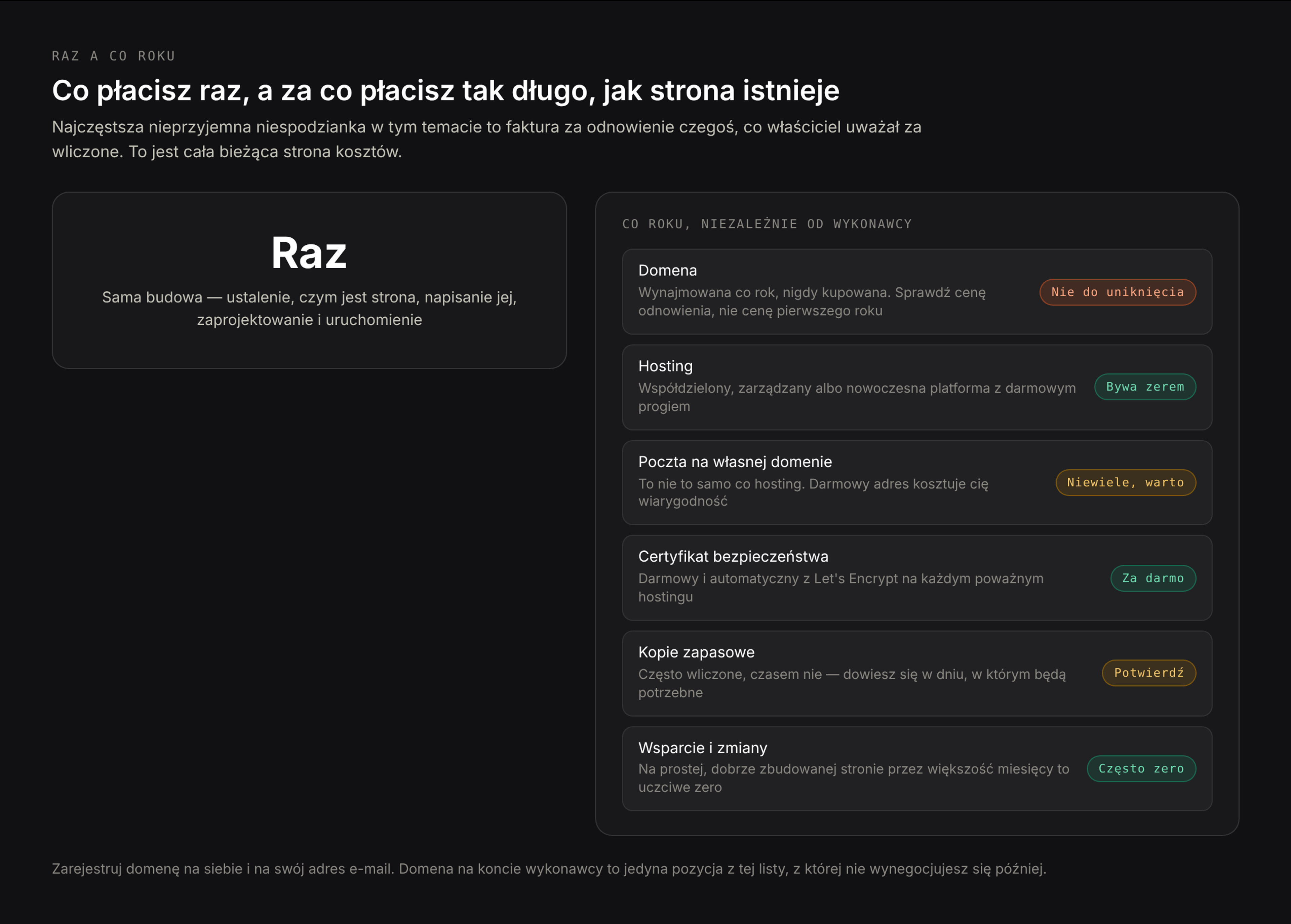
Task: Click the 'Za darmo' badge
Action: (x=1153, y=578)
